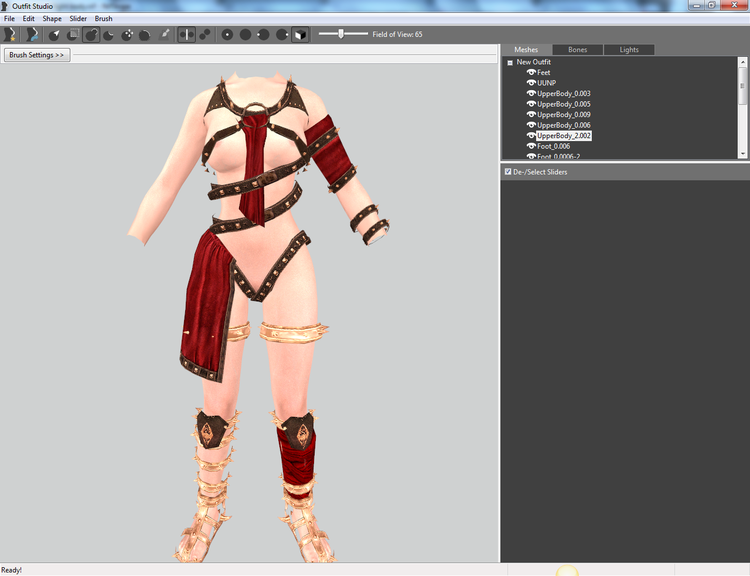
Task: Pick the Deflate brush tool
Action: click(x=109, y=34)
